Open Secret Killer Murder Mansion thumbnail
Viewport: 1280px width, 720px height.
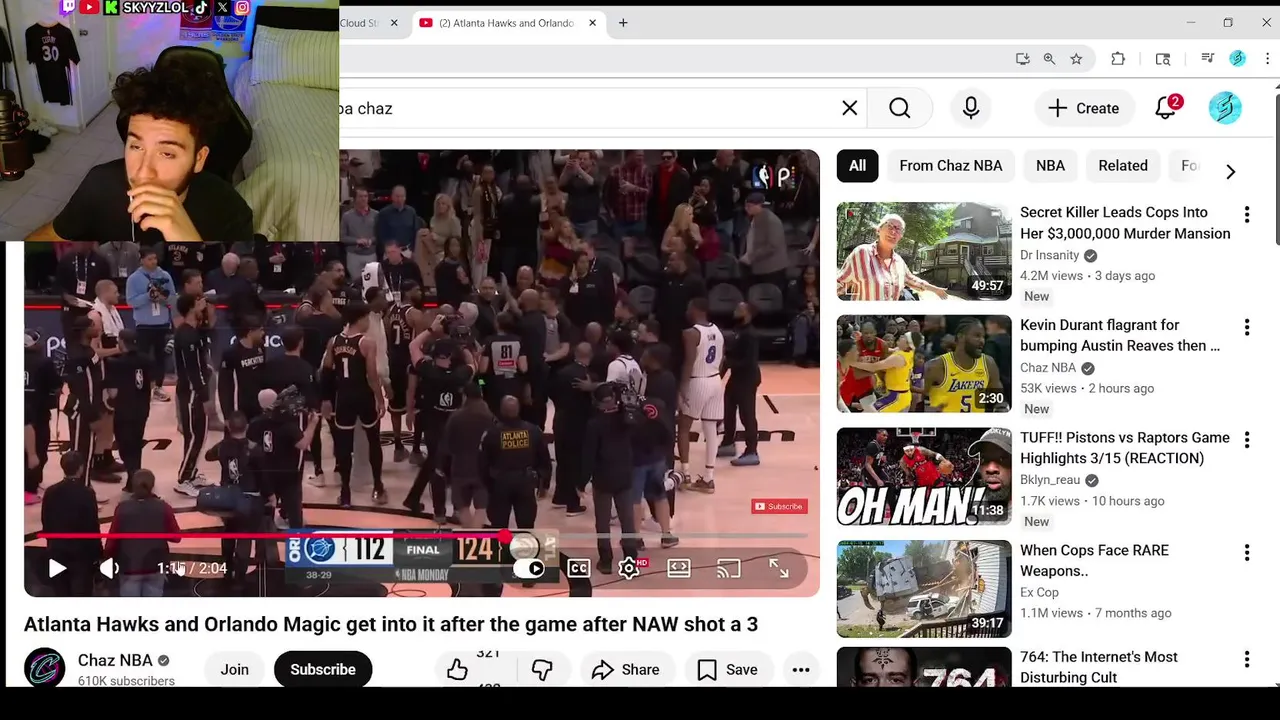click(x=924, y=252)
